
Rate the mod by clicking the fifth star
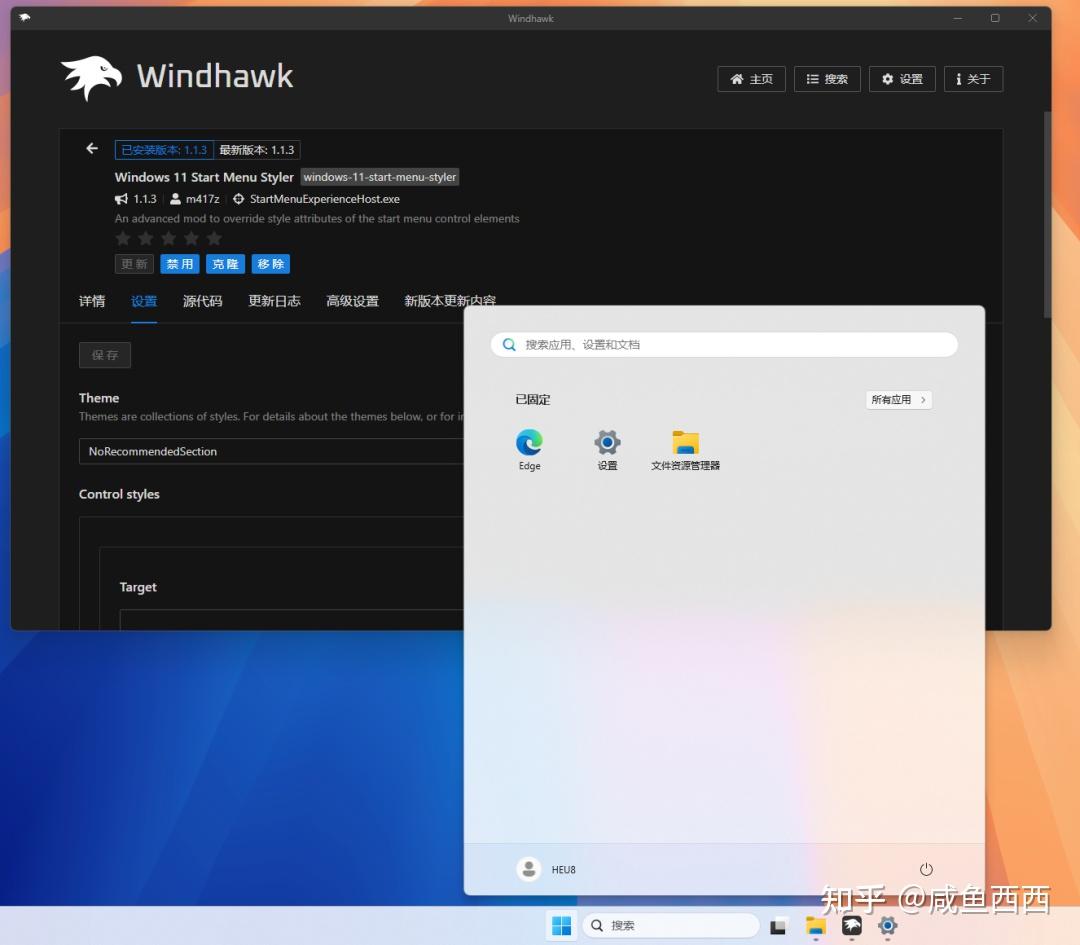tap(214, 238)
